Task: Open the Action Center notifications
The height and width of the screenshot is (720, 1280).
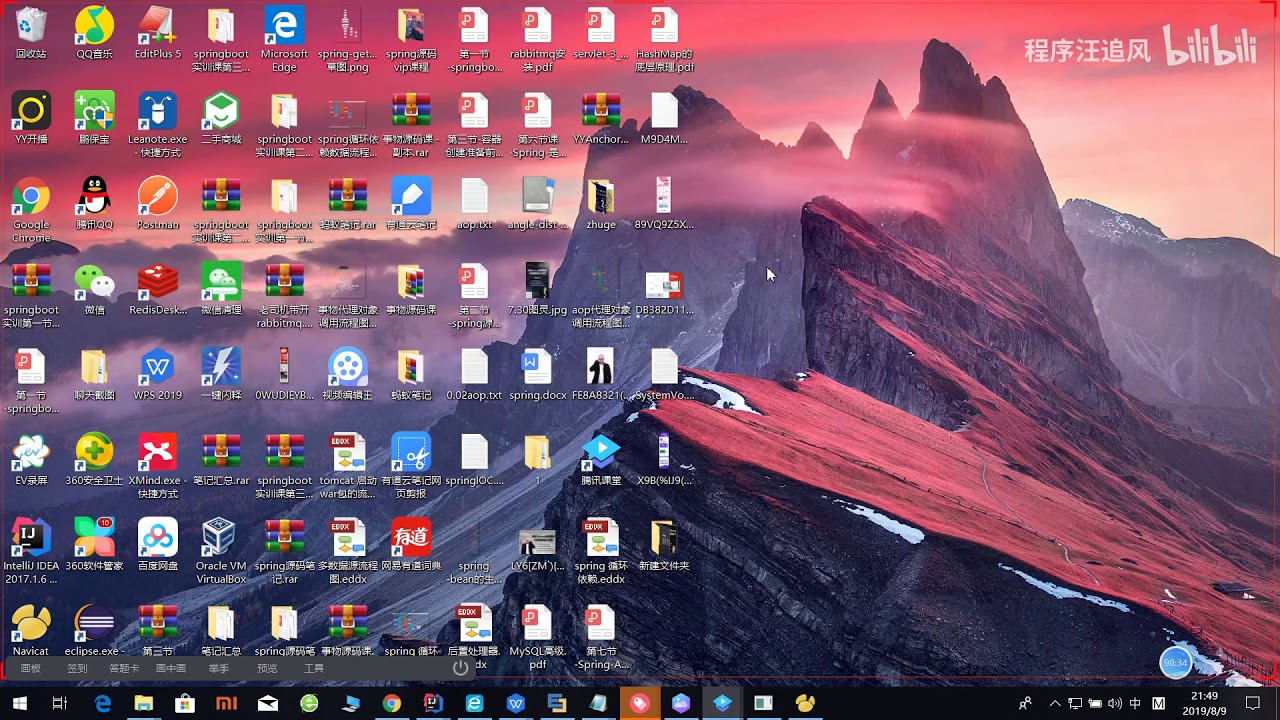Action: pos(1253,704)
